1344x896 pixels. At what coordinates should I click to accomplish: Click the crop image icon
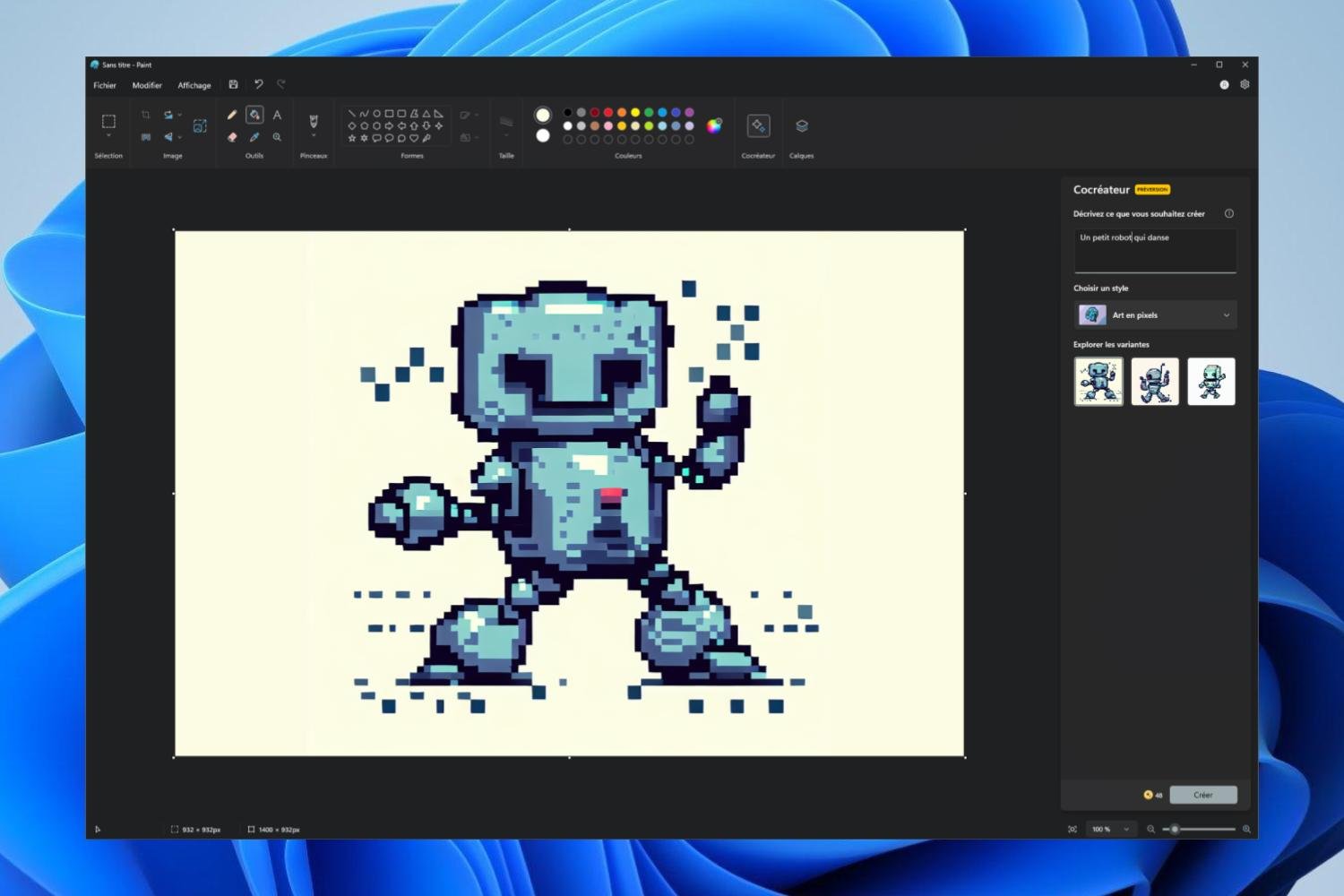point(145,115)
